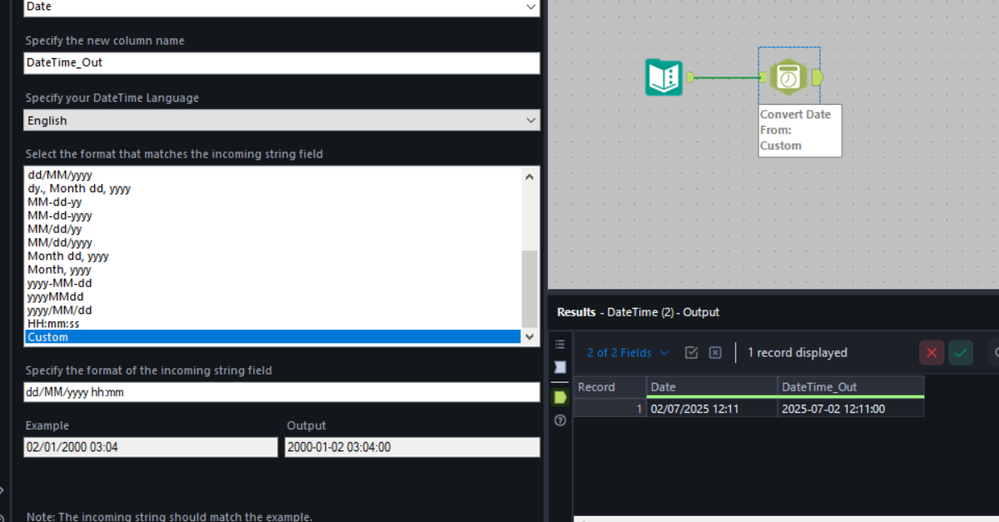Click the Output field 2000-01-02 03:04:00
This screenshot has width=999, height=522.
(412, 447)
